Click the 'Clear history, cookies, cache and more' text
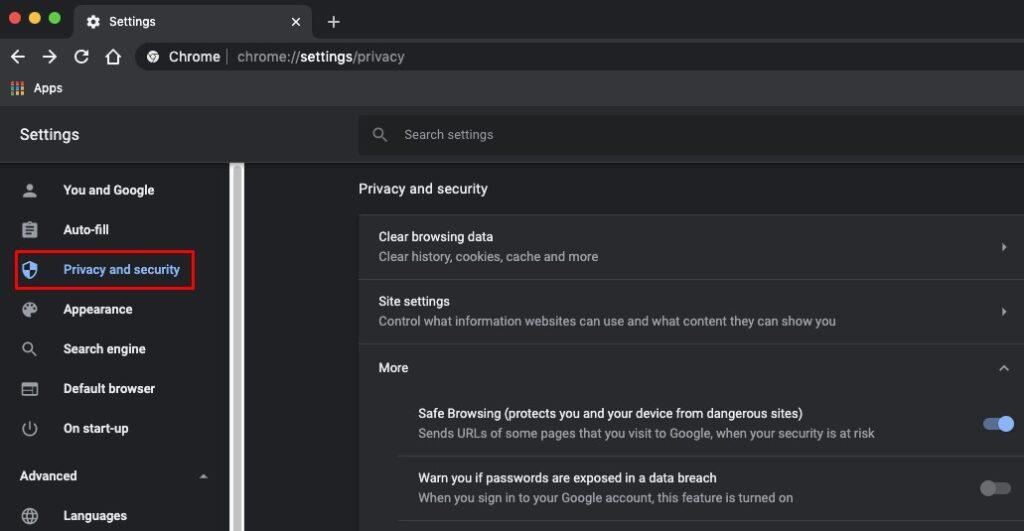 click(488, 257)
